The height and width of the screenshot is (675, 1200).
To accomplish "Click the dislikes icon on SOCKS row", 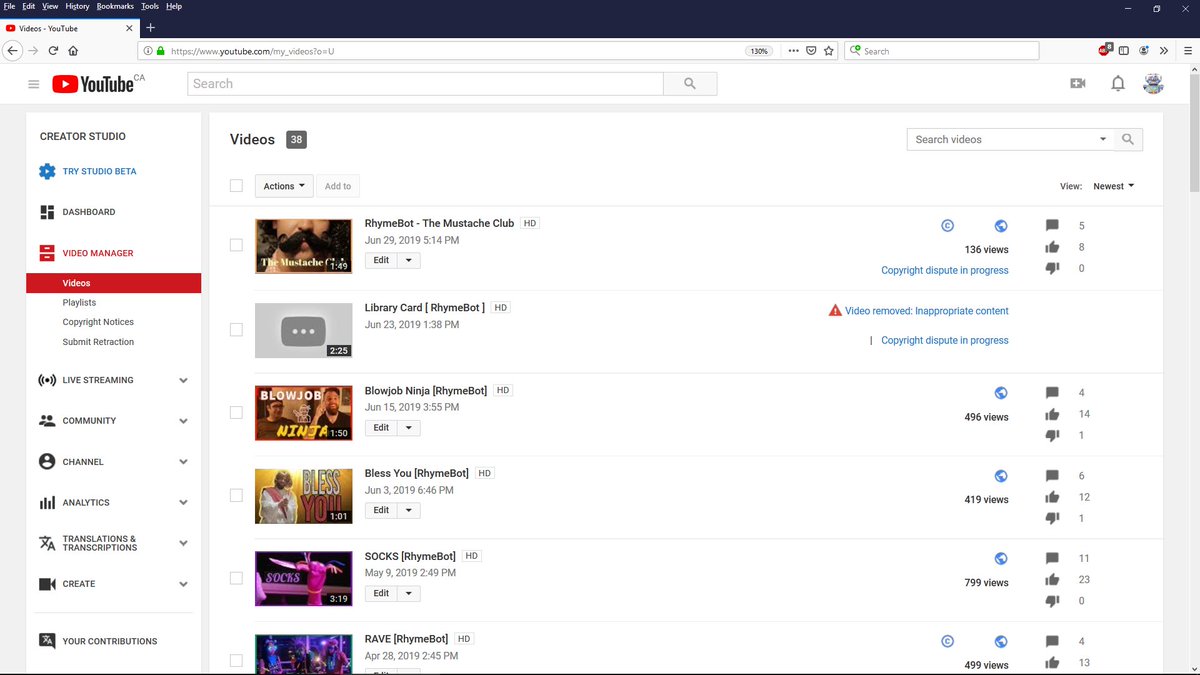I will (1052, 601).
